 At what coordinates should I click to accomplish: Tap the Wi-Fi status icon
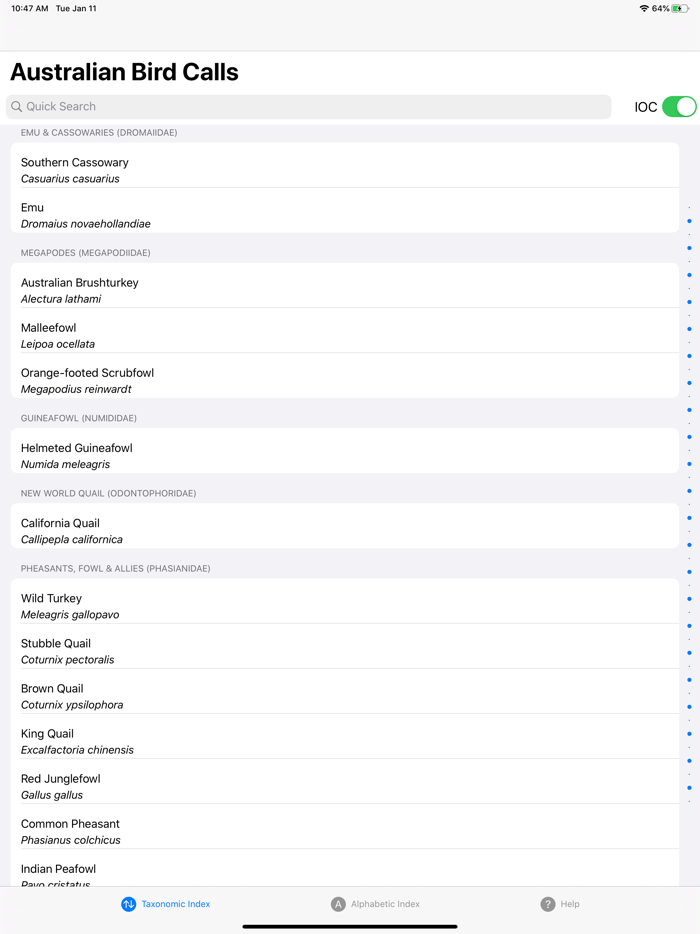pyautogui.click(x=644, y=9)
